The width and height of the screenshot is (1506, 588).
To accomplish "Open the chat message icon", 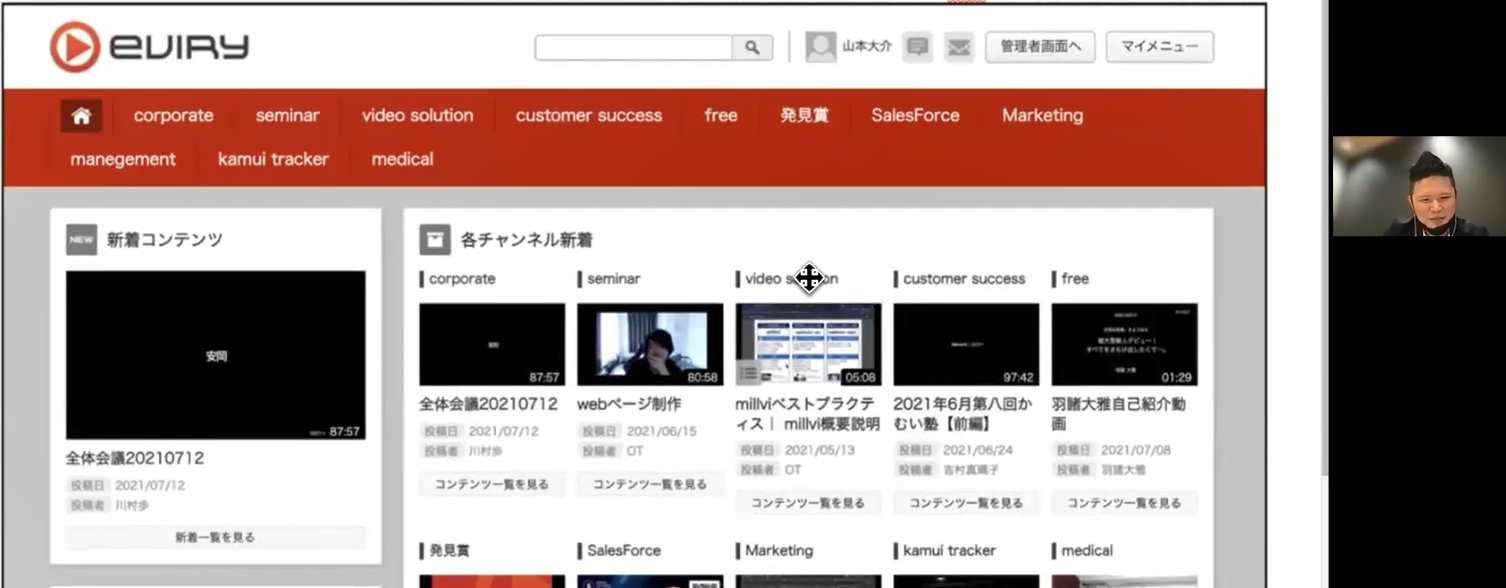I will pos(916,47).
